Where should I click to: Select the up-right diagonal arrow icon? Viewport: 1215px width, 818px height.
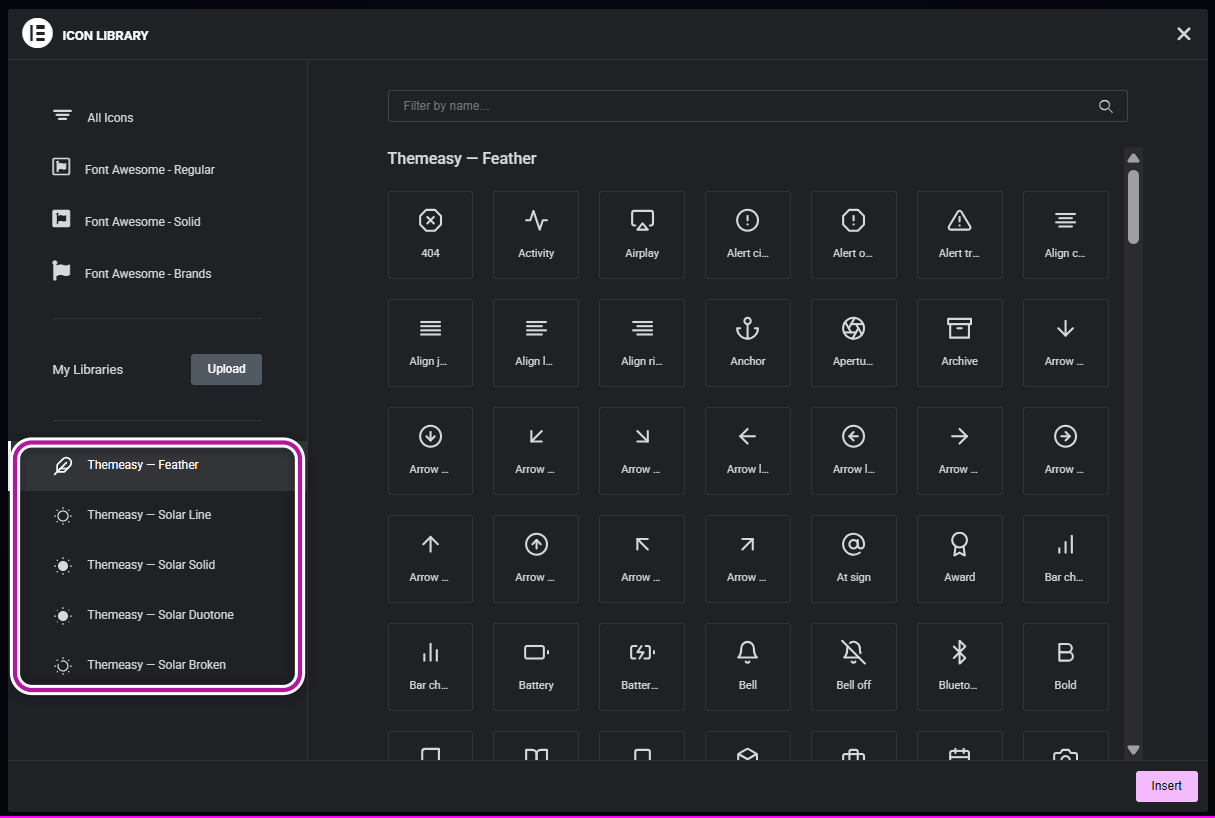(748, 559)
